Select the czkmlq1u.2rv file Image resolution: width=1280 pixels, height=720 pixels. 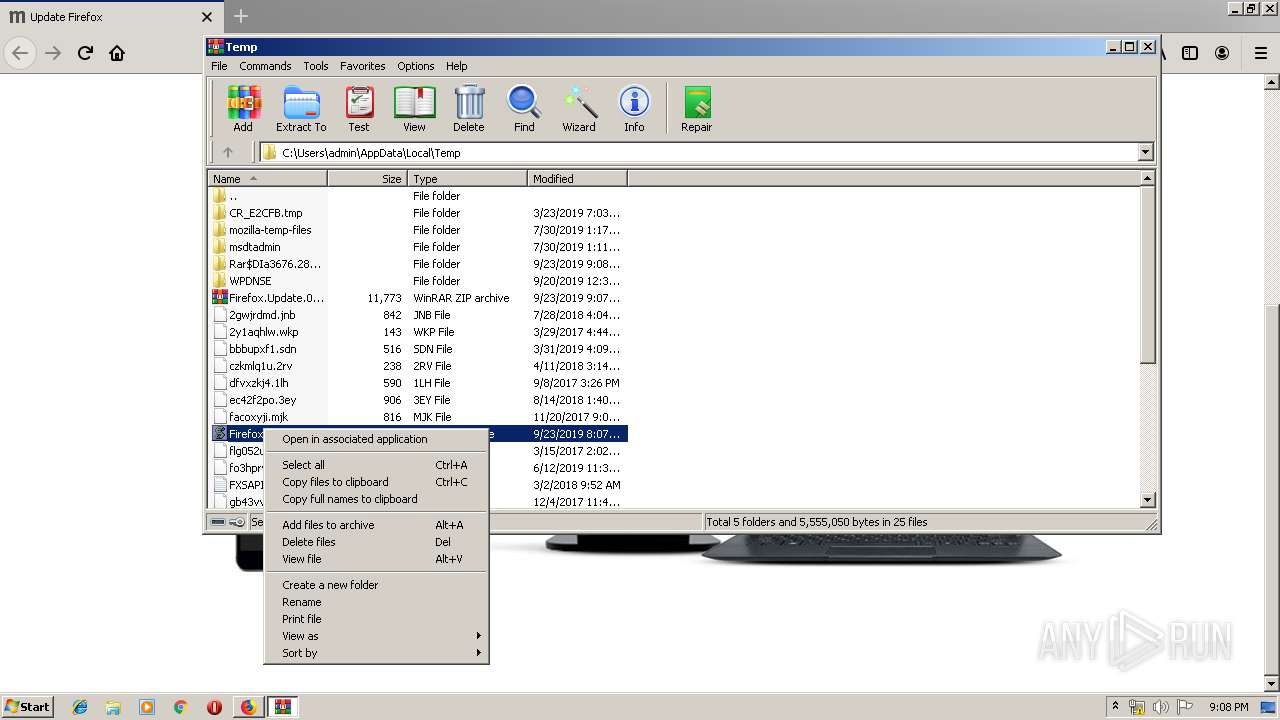(260, 366)
